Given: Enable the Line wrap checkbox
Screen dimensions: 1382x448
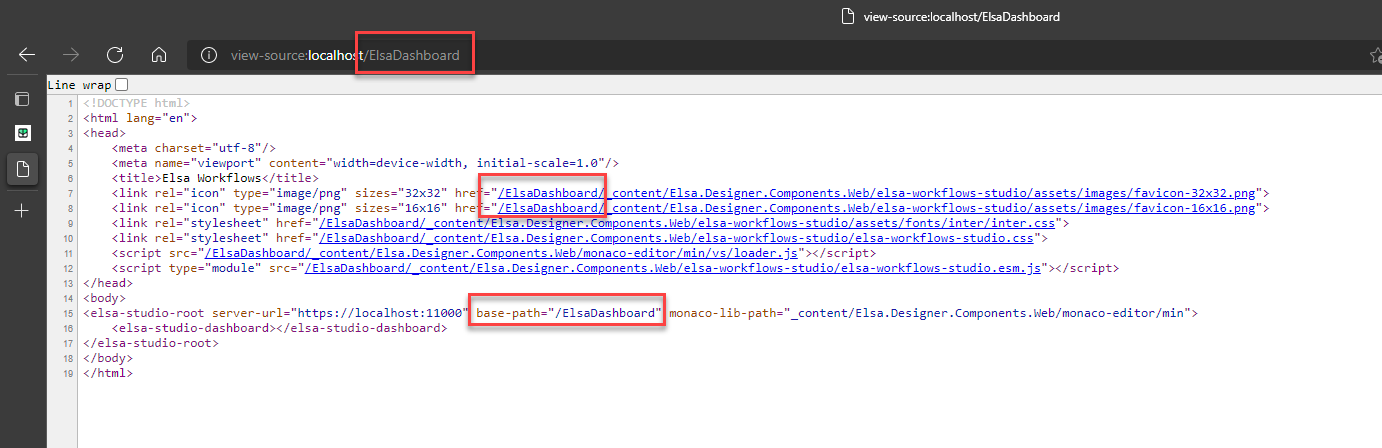Looking at the screenshot, I should (122, 85).
